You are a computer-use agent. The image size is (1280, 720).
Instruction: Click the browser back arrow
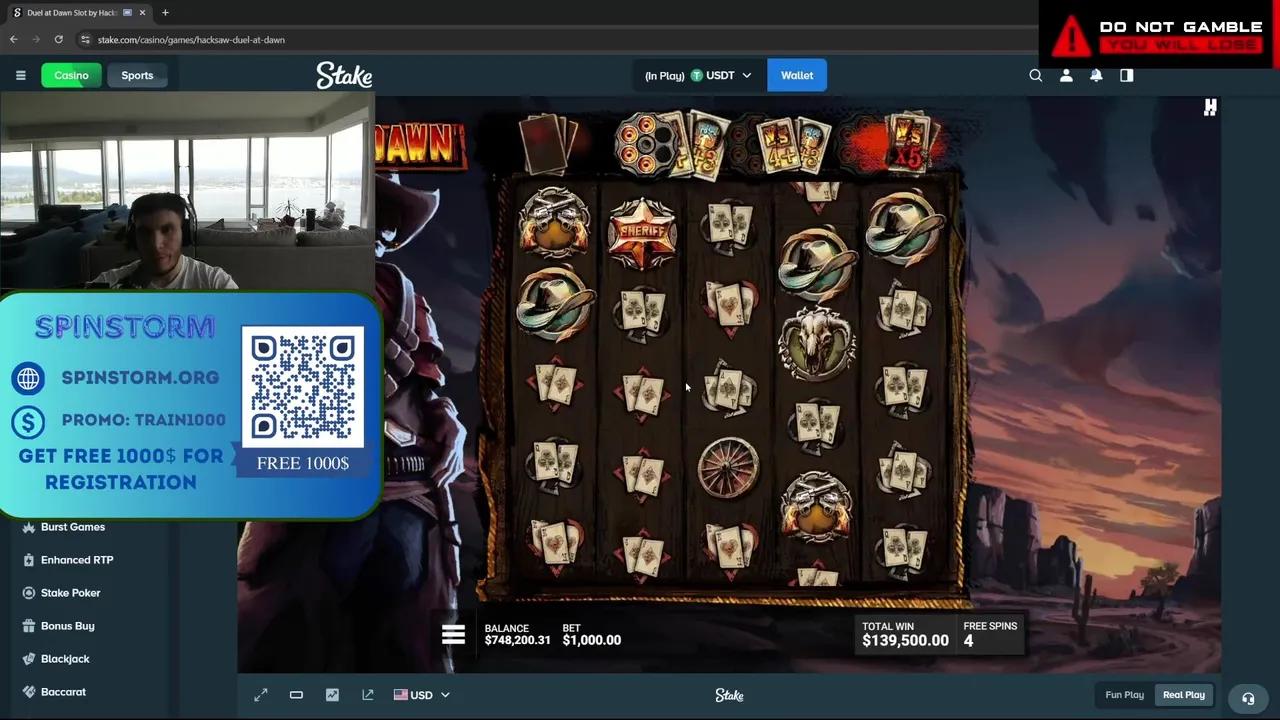click(14, 39)
